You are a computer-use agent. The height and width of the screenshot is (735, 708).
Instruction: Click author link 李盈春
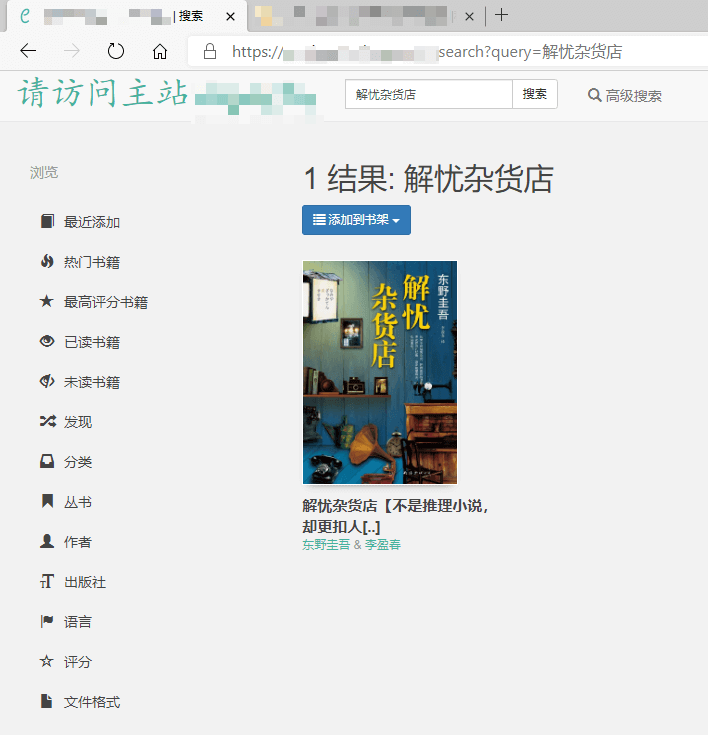click(383, 545)
